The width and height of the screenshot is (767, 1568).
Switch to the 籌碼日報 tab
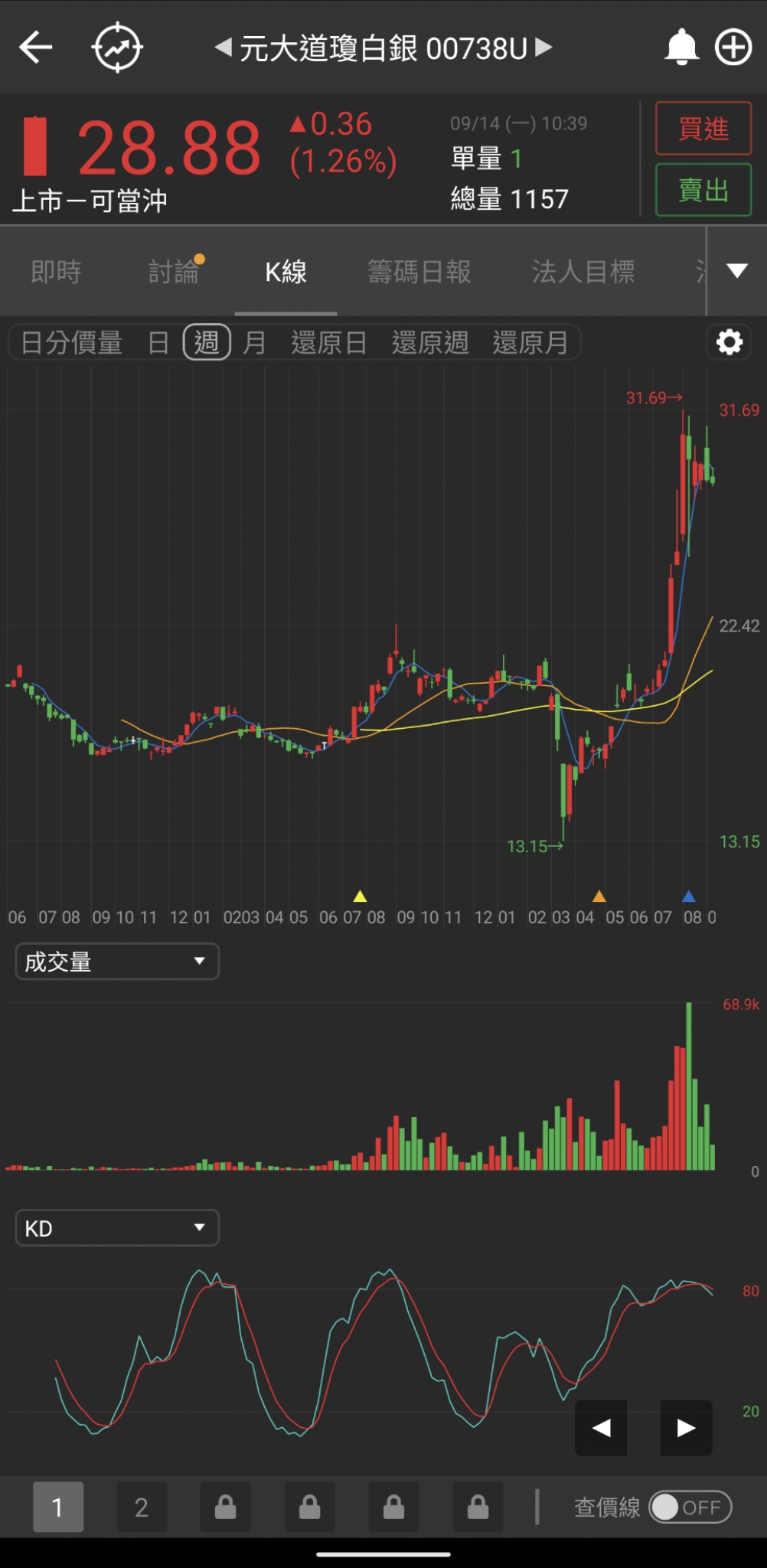click(x=419, y=272)
